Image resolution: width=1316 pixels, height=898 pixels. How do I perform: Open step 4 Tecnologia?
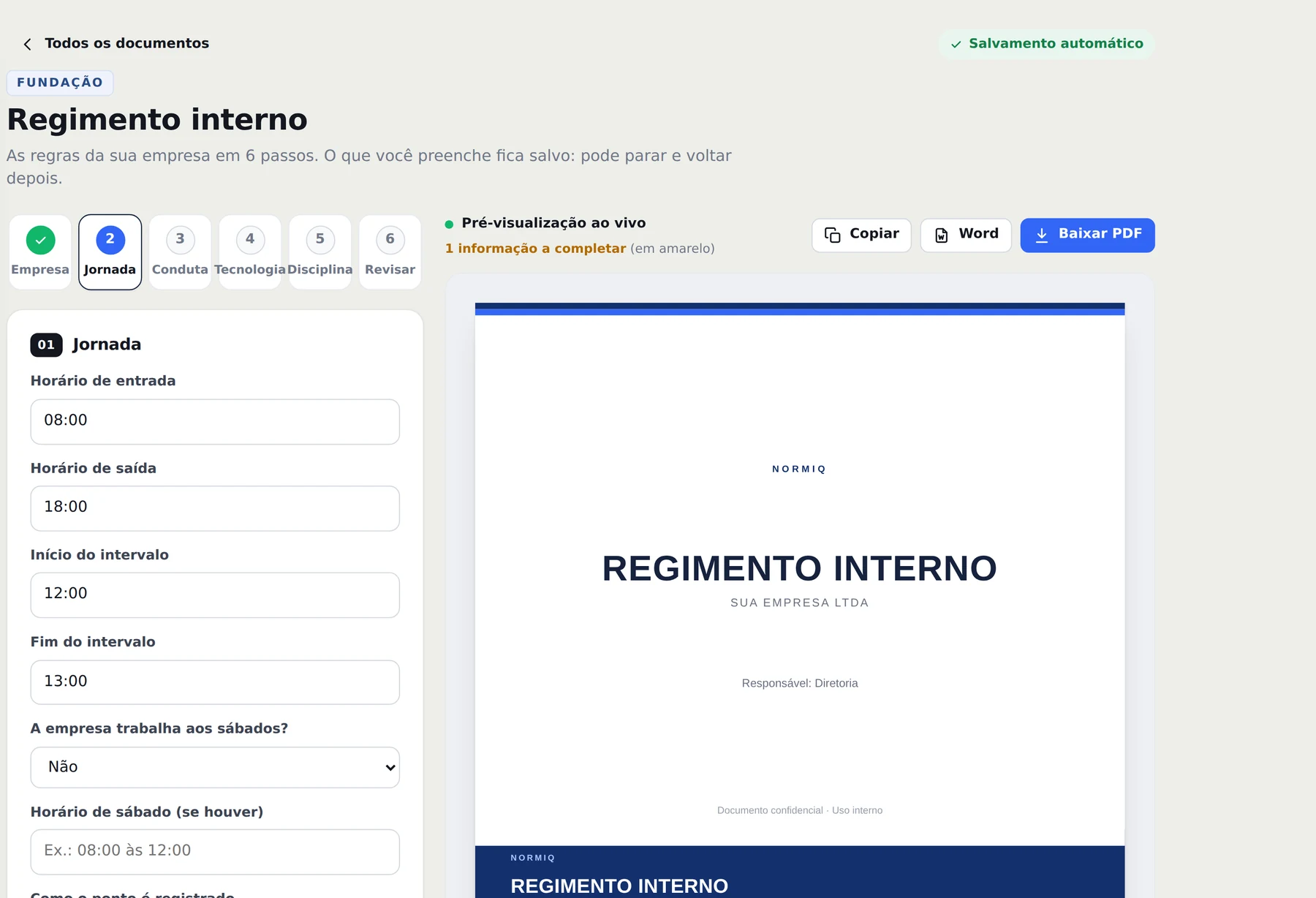point(250,252)
